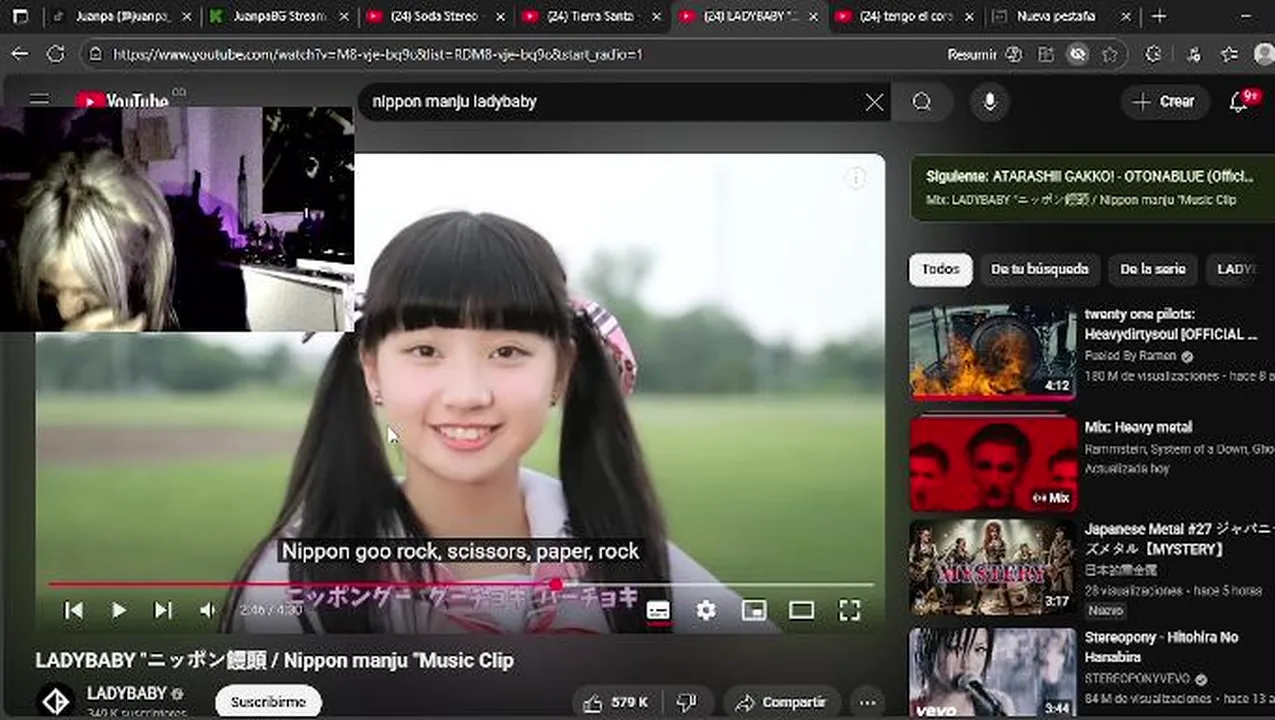Viewport: 1275px width, 720px height.
Task: Click the twenty one pilots video title
Action: tap(1170, 324)
